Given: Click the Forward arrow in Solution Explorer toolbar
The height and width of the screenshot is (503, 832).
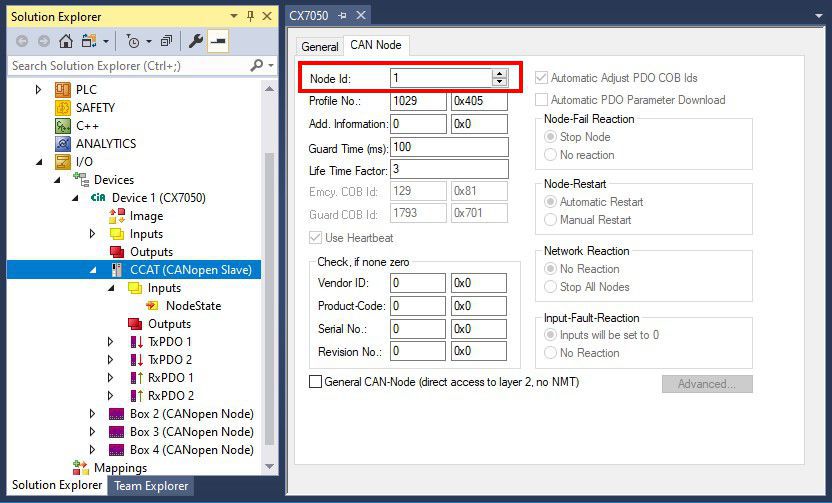Looking at the screenshot, I should point(44,41).
